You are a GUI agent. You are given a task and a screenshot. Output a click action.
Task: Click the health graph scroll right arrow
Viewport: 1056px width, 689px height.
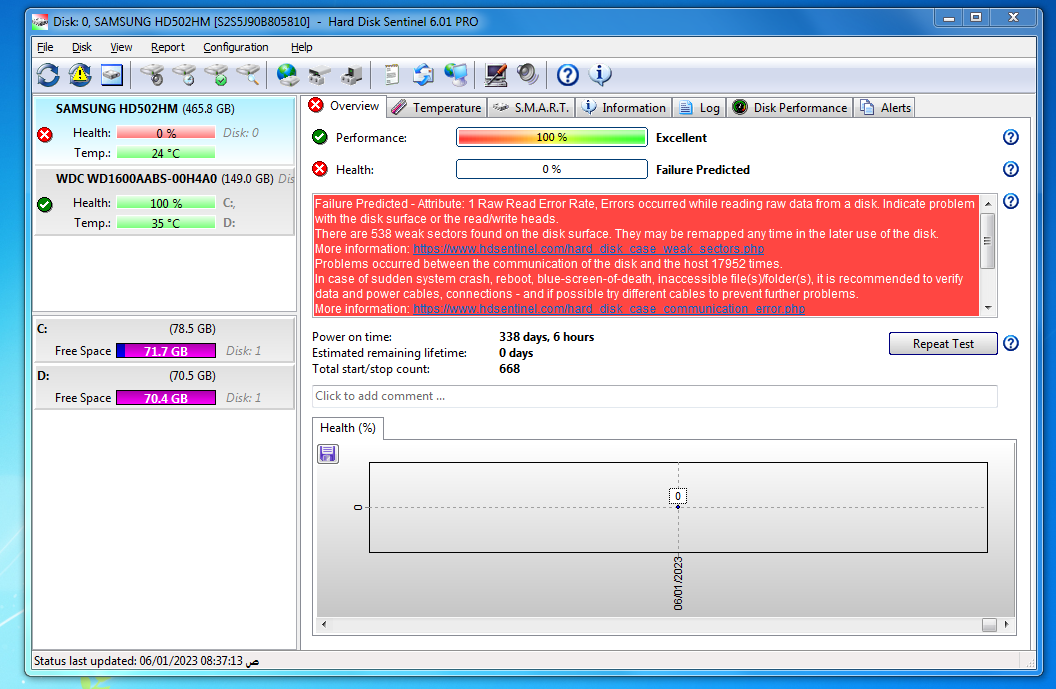(1007, 624)
